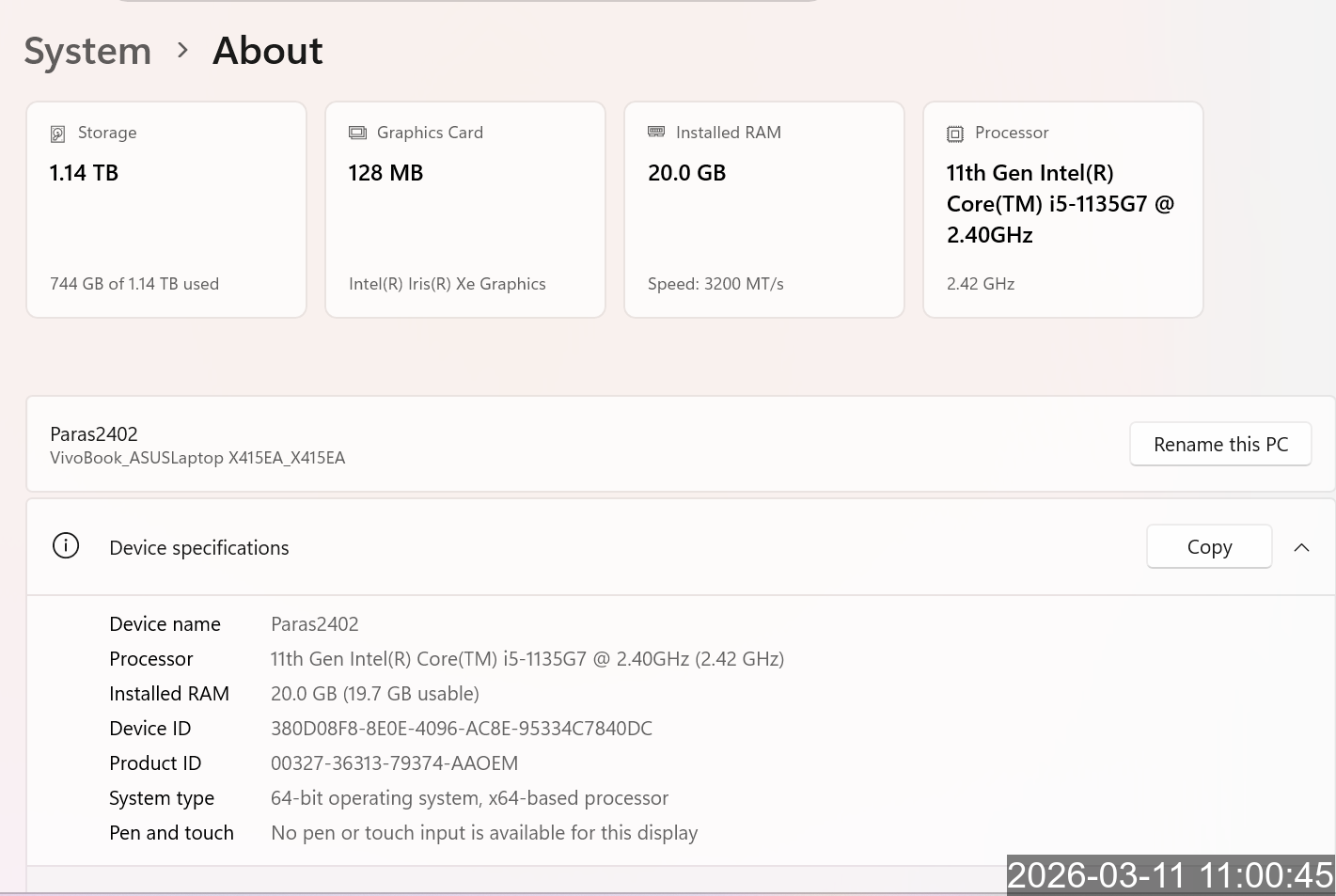Click the 64-bit operating system value
Viewport: 1336px width, 896px height.
click(469, 798)
